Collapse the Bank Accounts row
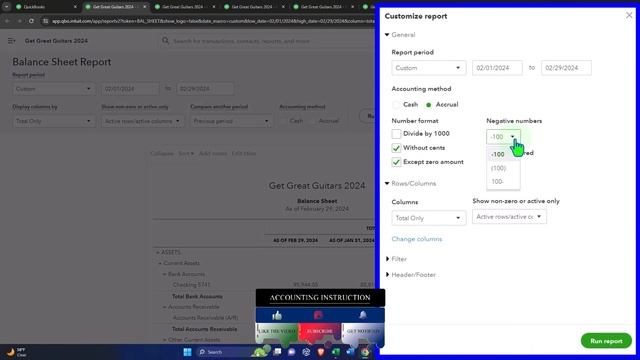640x360 pixels. coord(164,274)
